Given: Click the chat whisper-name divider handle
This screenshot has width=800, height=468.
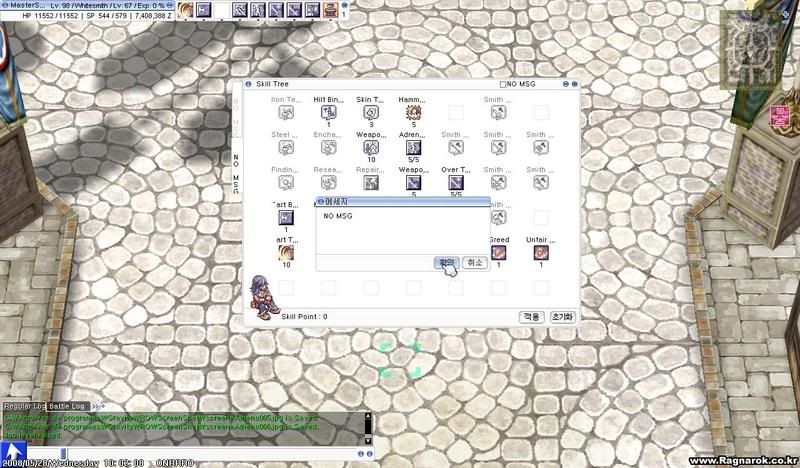Looking at the screenshot, I should click(x=63, y=454).
